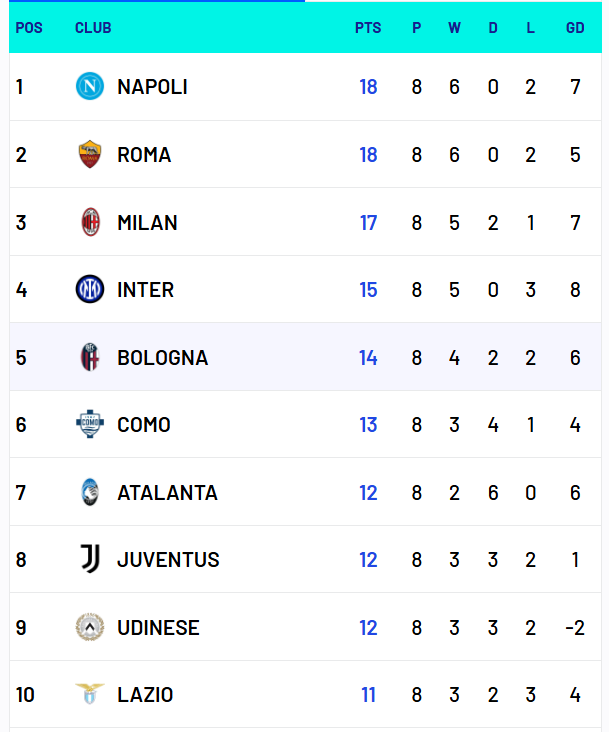The width and height of the screenshot is (609, 732).
Task: Click the Lazio club crest icon
Action: [x=90, y=694]
